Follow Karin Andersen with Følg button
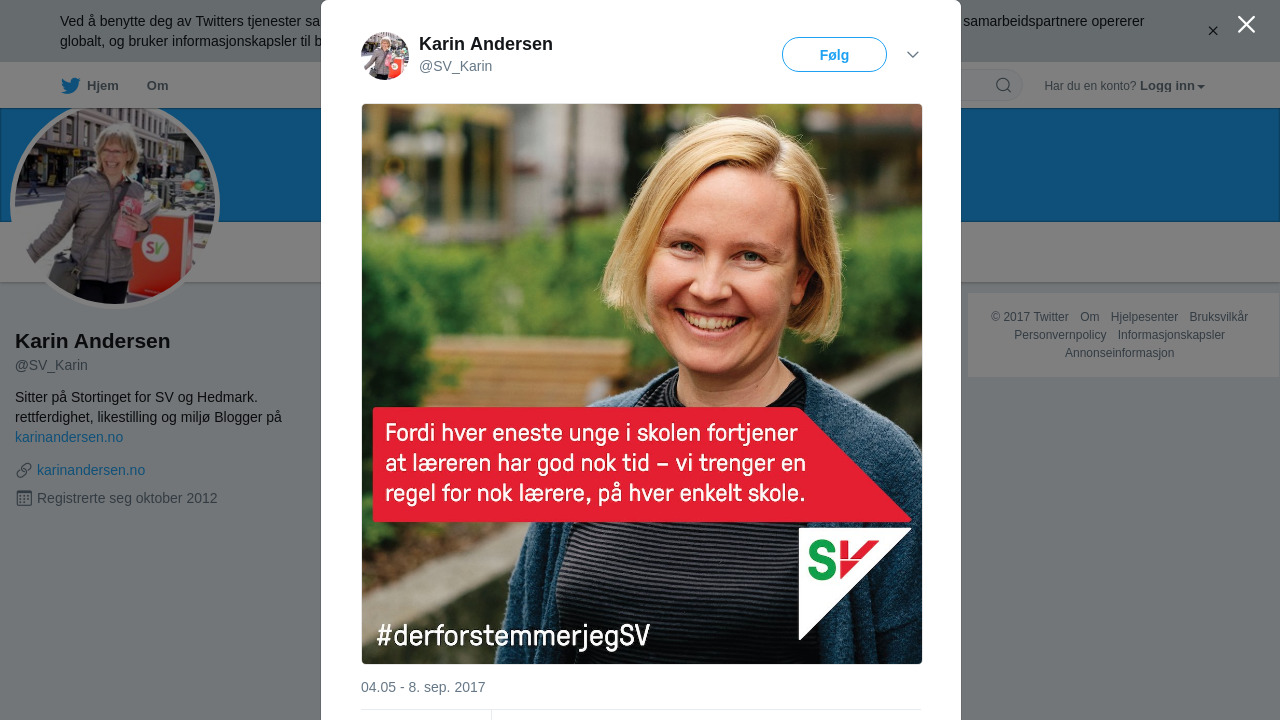1280x720 pixels. [x=834, y=55]
